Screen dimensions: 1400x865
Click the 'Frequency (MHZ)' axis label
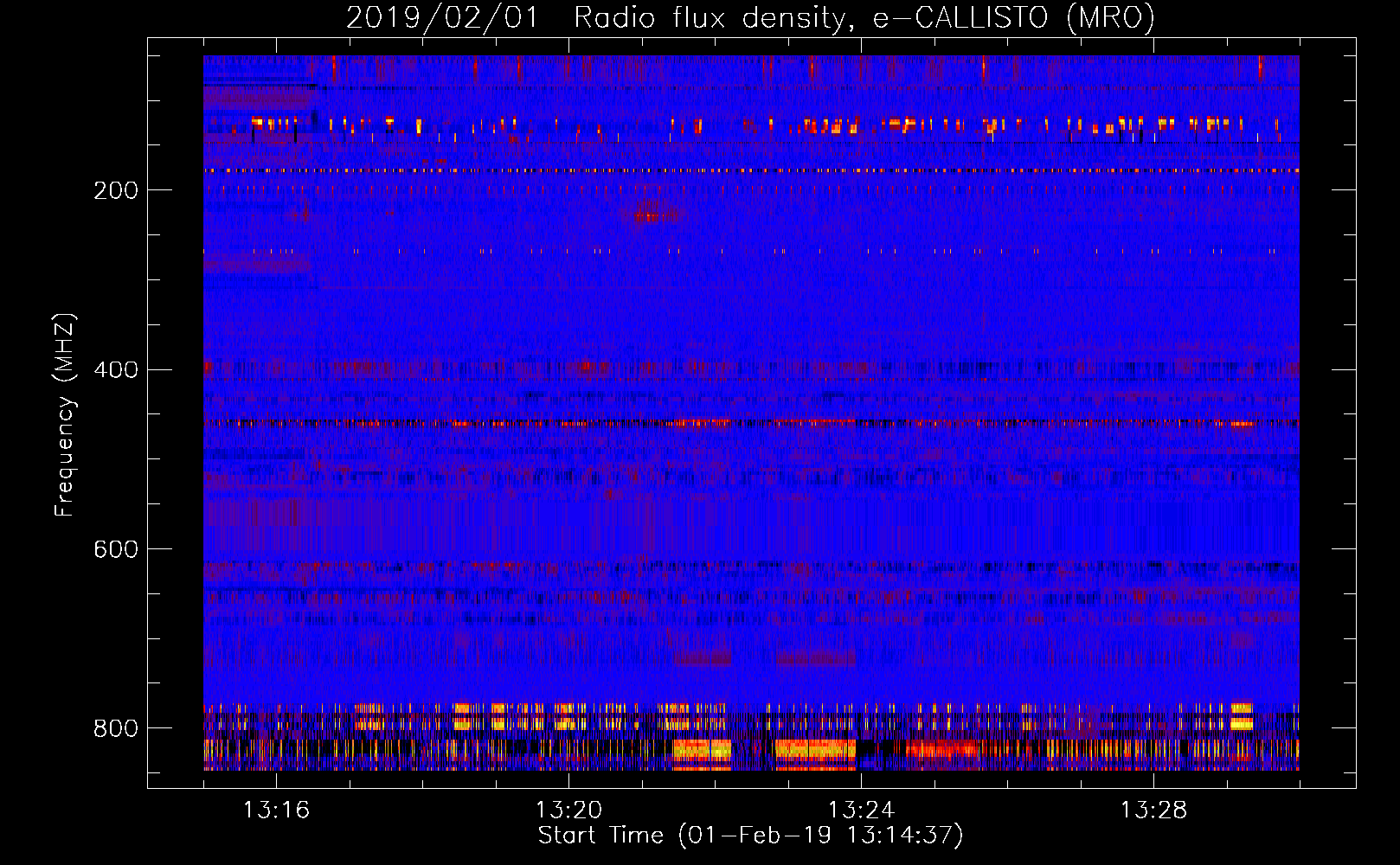(65, 414)
